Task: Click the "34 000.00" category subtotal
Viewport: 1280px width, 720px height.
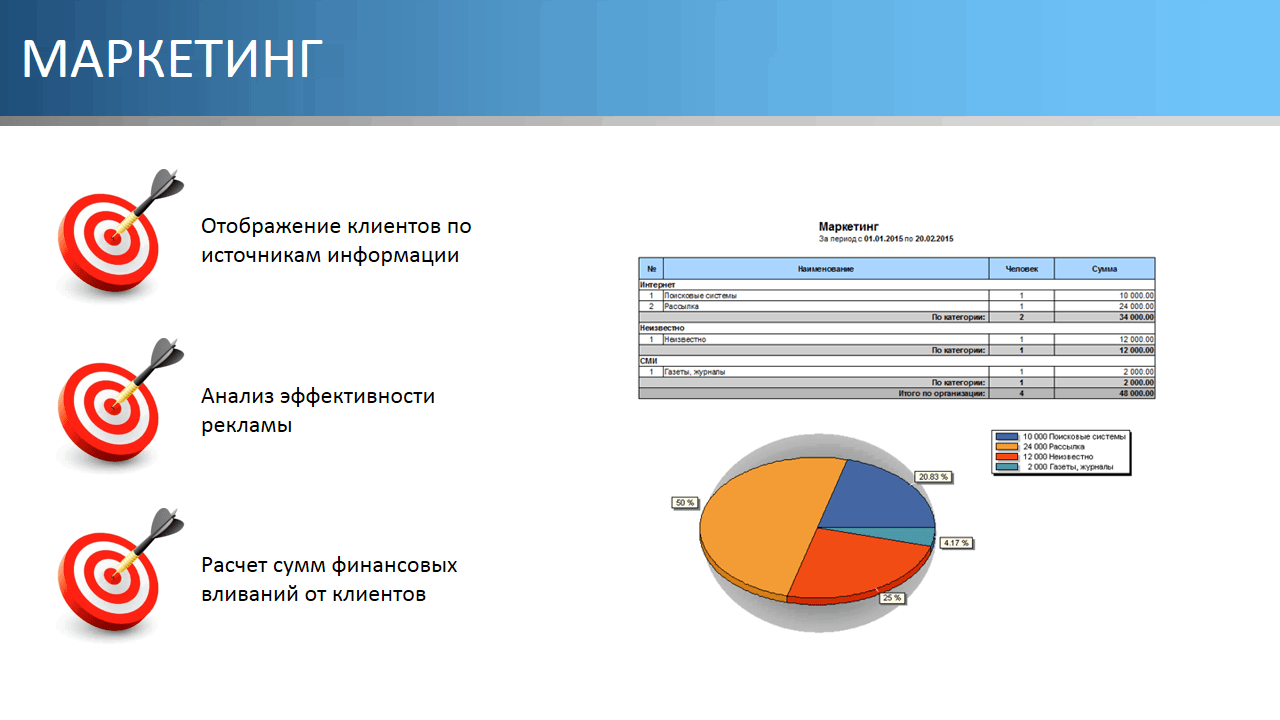Action: click(x=1105, y=317)
